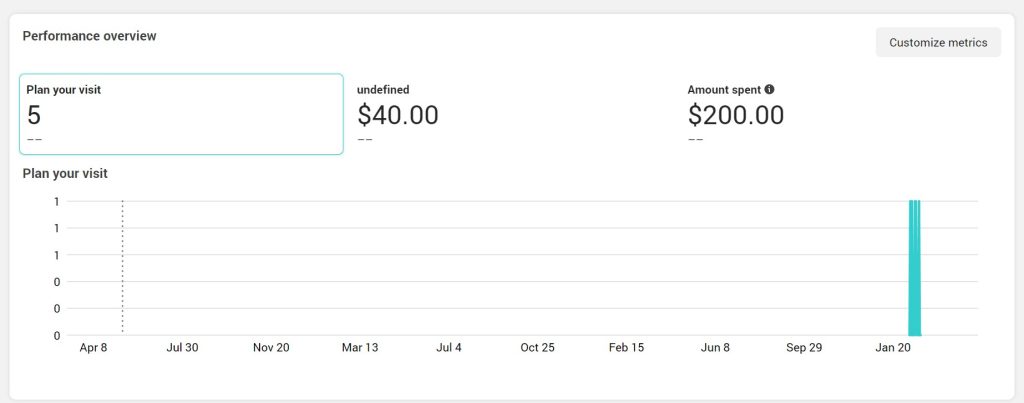This screenshot has width=1024, height=403.
Task: Click the Nov 20 axis label
Action: [271, 347]
